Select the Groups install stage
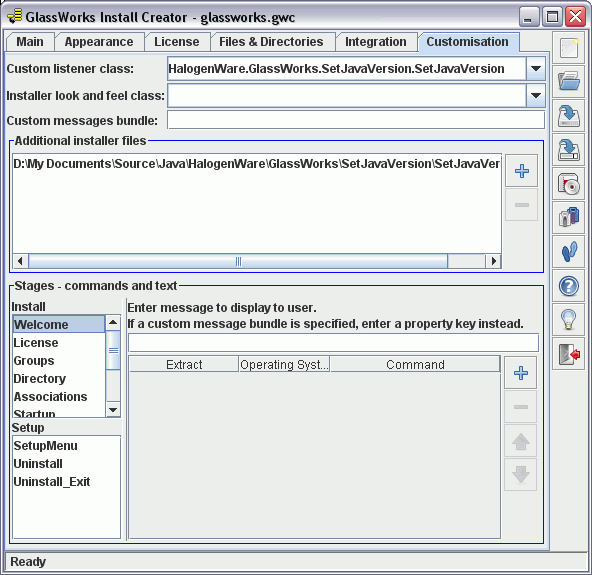592x575 pixels. (x=59, y=361)
